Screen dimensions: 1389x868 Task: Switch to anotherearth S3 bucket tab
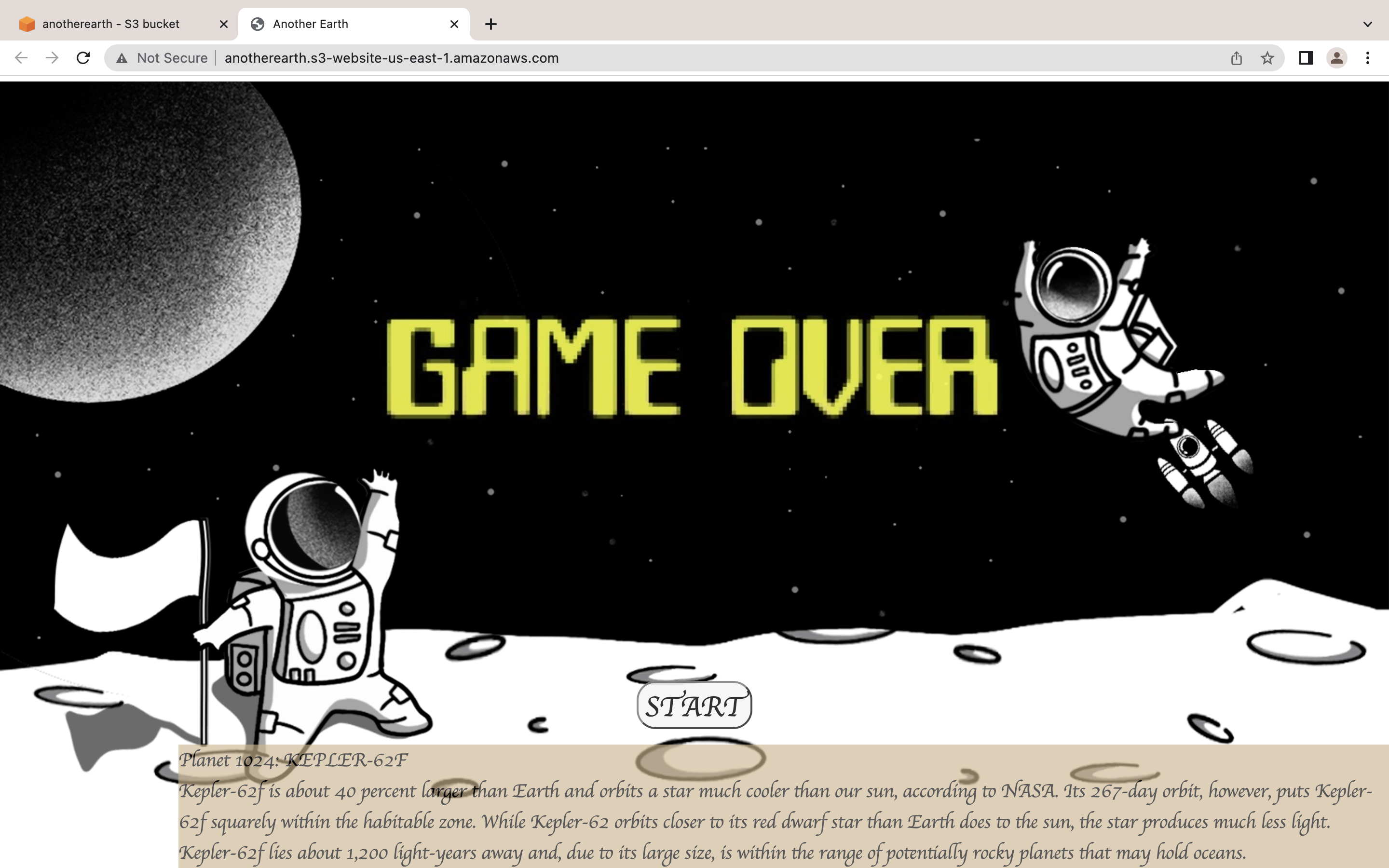(x=111, y=24)
